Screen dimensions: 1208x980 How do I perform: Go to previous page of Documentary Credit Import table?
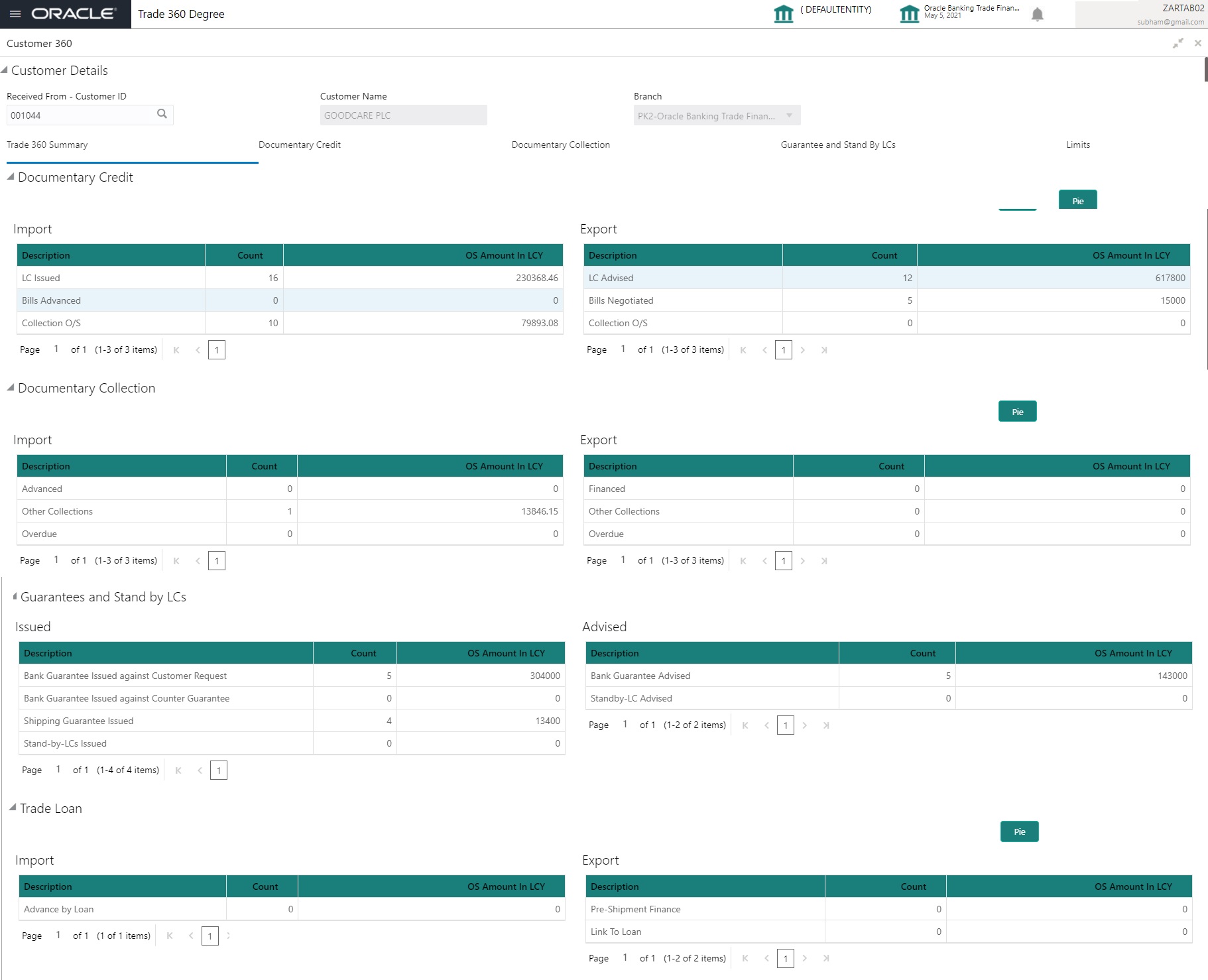tap(198, 350)
